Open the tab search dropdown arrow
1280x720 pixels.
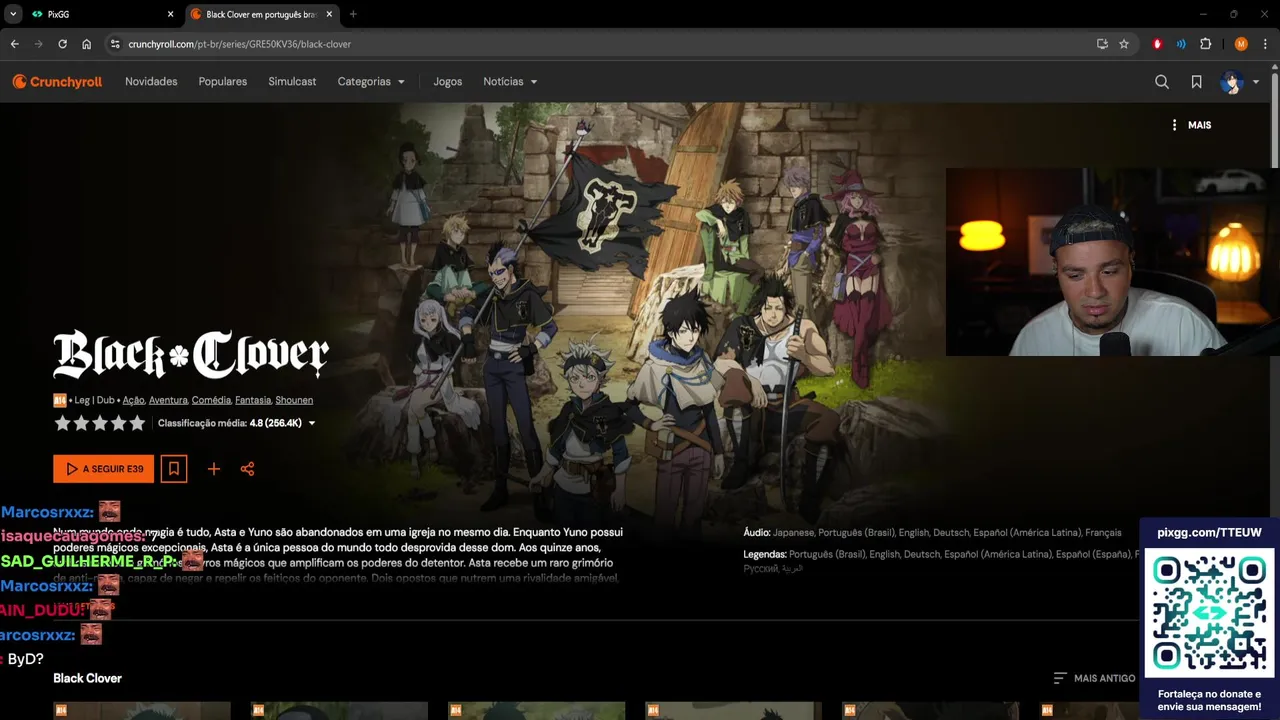pos(12,14)
